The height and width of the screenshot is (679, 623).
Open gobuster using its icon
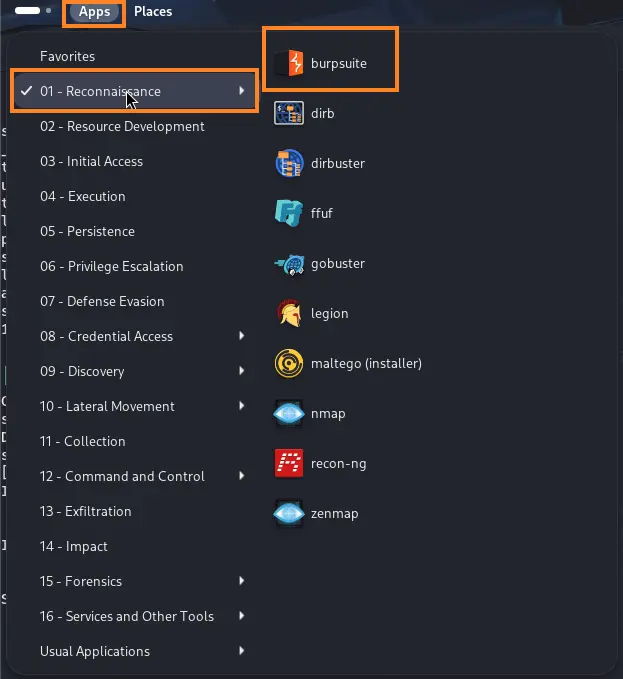pyautogui.click(x=289, y=263)
